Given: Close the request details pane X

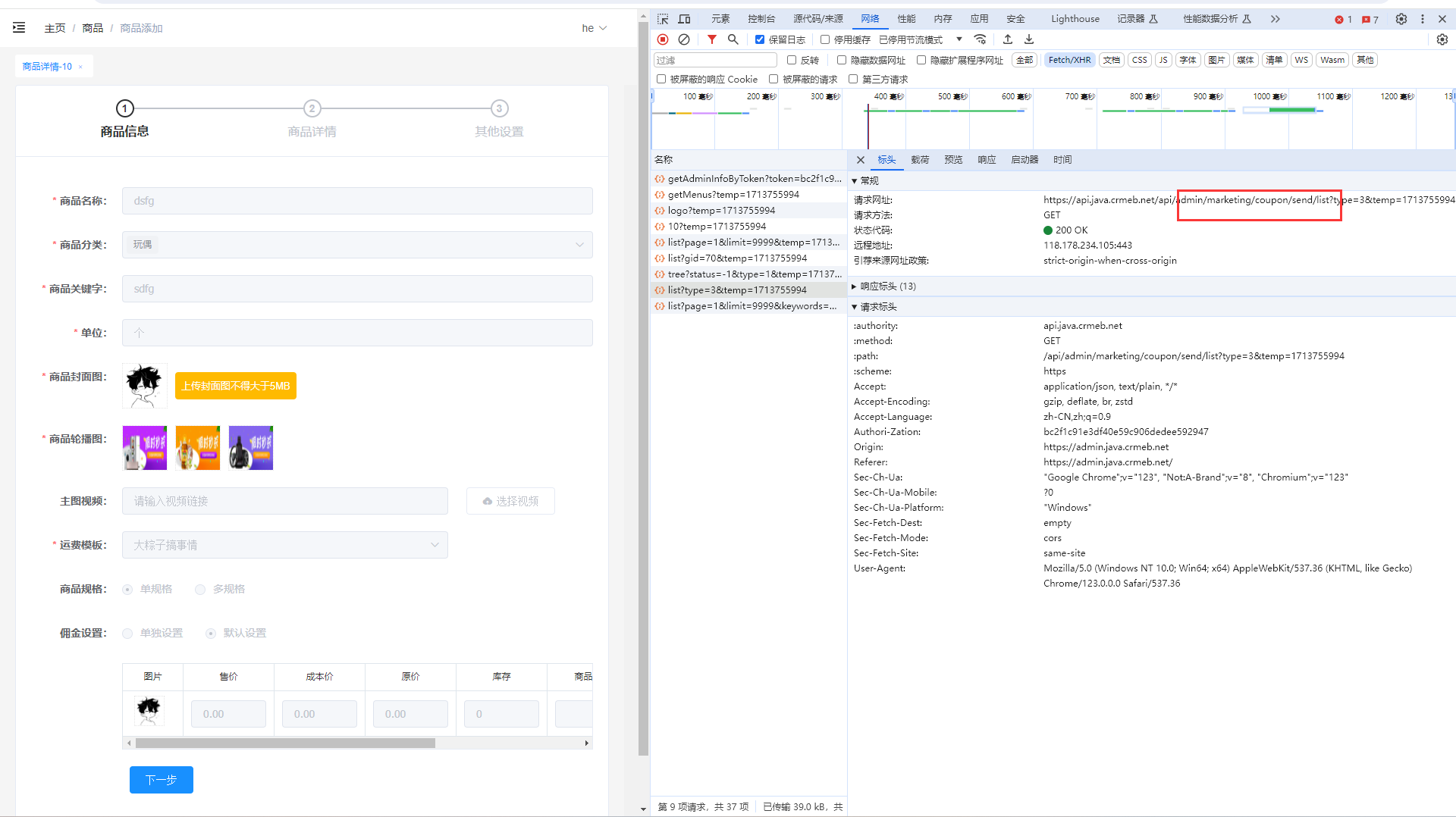Looking at the screenshot, I should tap(860, 160).
